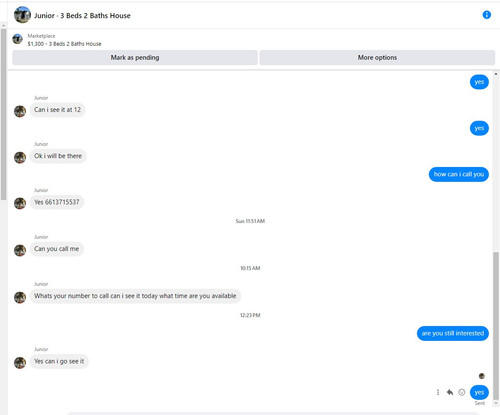
Task: Click Junior's avatar in the chat header
Action: point(22,15)
